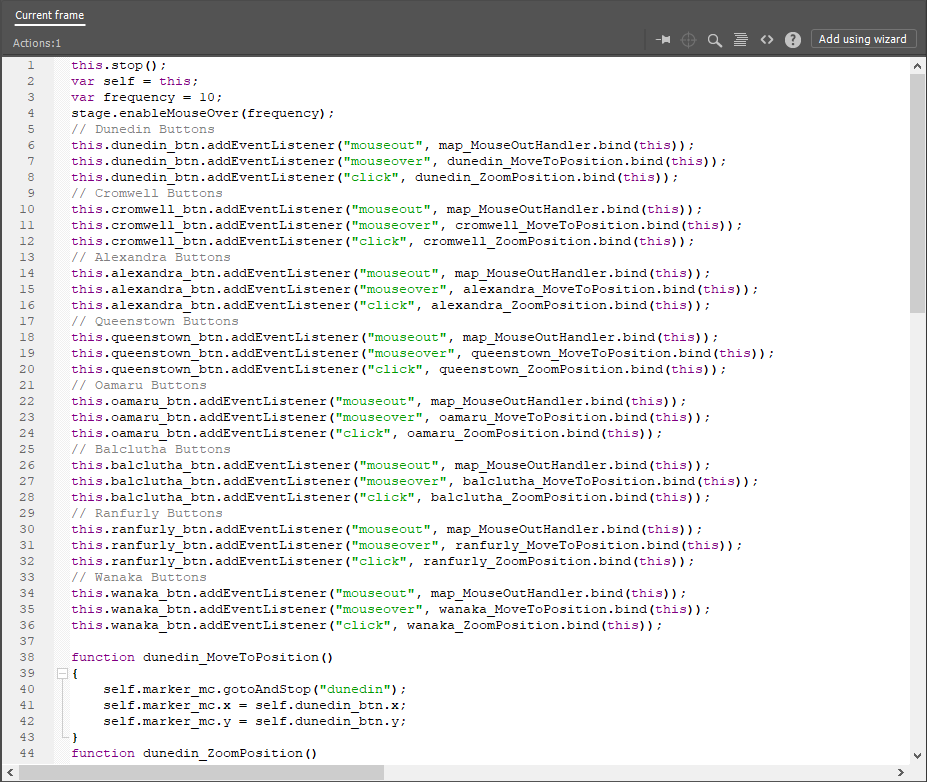Viewport: 927px width, 782px height.
Task: Click wanaka_btn 'click' listener line
Action: pos(367,624)
